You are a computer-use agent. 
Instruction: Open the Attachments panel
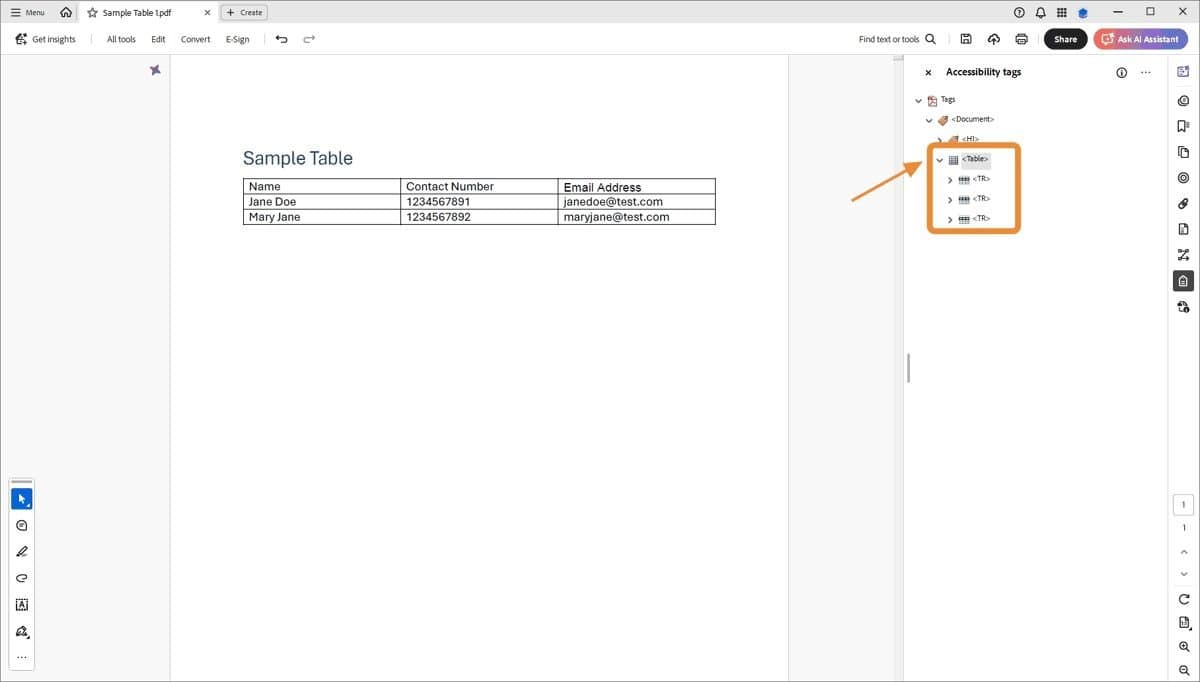[1183, 203]
